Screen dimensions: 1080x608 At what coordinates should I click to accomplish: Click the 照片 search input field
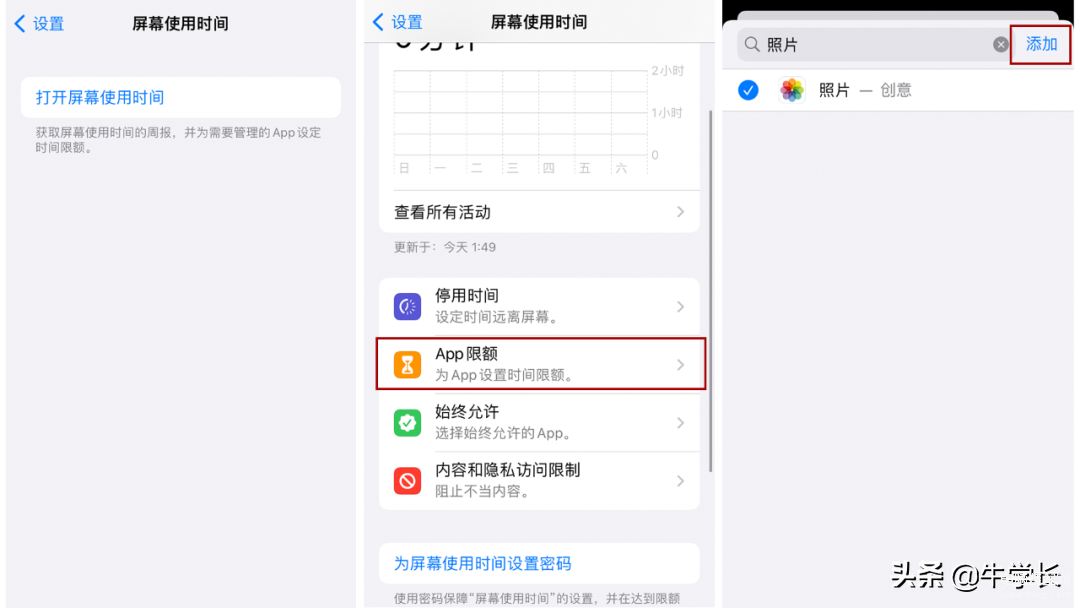click(x=873, y=45)
